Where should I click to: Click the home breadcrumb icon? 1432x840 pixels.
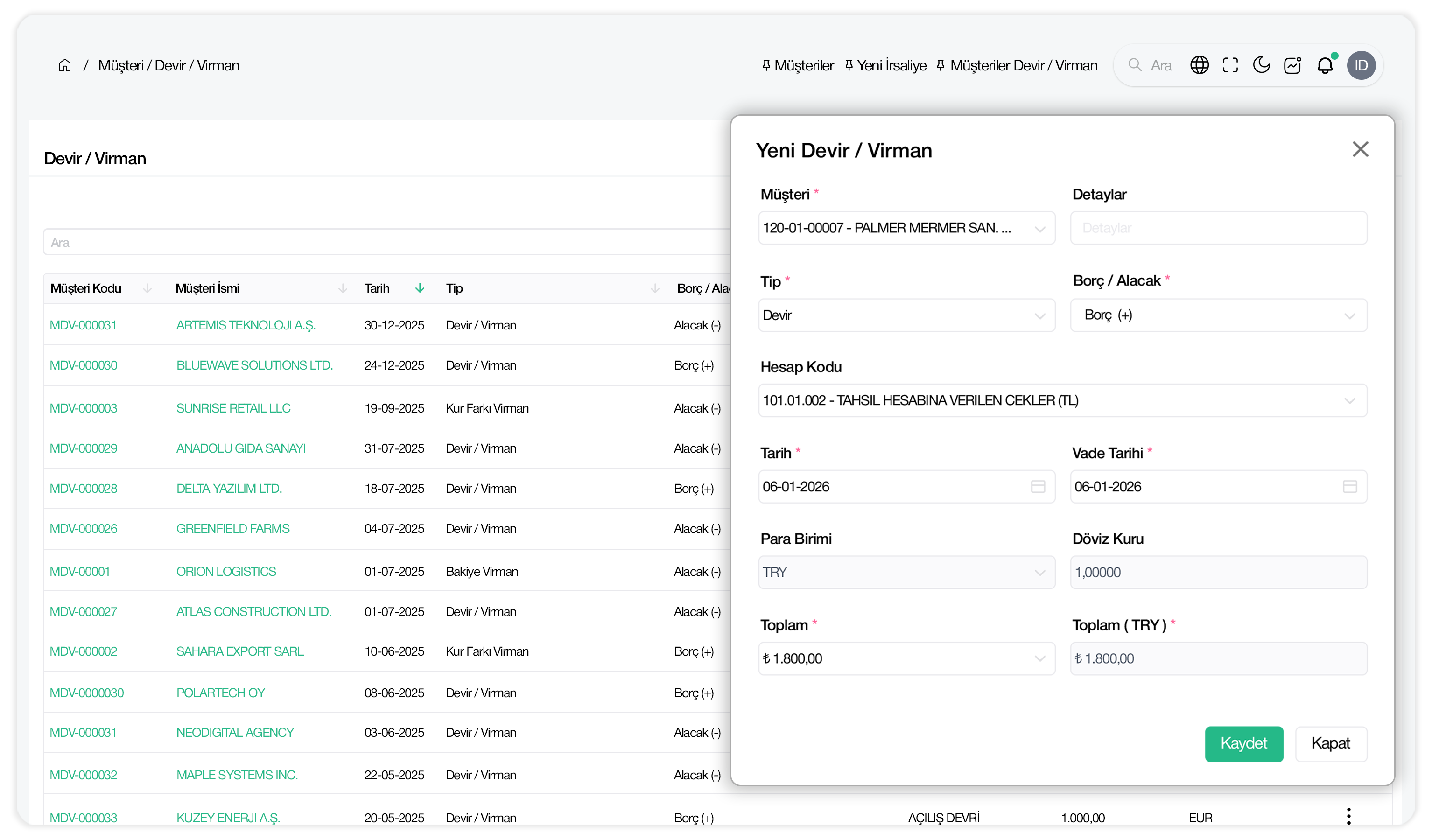[65, 65]
